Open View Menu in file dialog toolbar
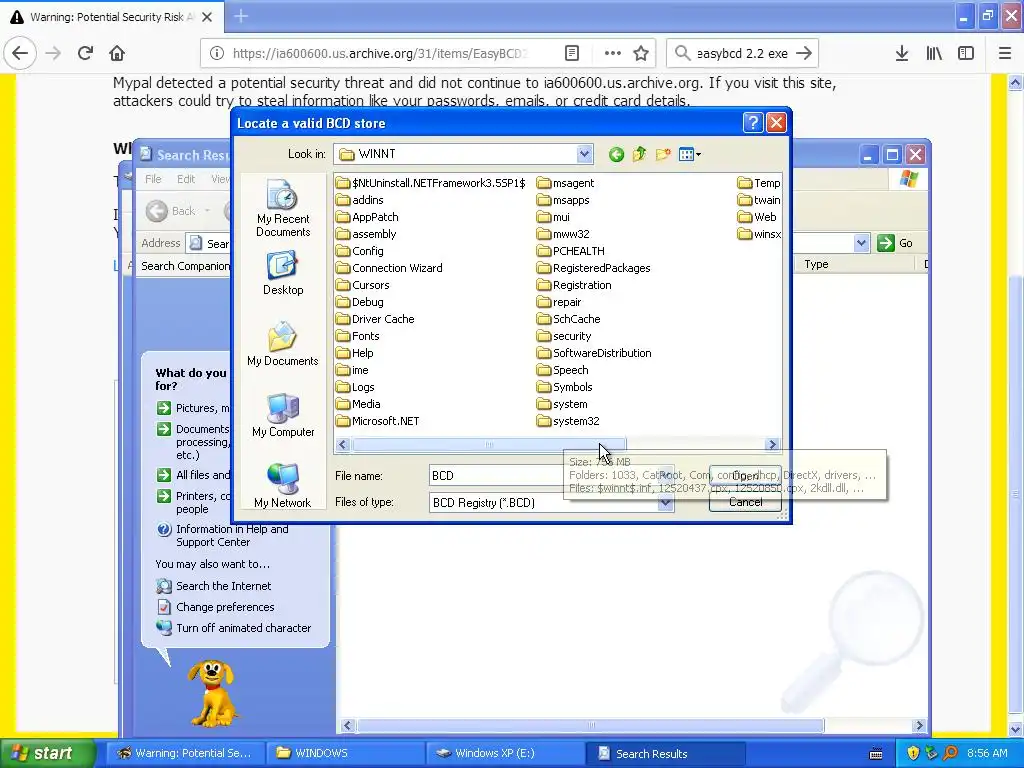This screenshot has width=1024, height=768. click(689, 154)
